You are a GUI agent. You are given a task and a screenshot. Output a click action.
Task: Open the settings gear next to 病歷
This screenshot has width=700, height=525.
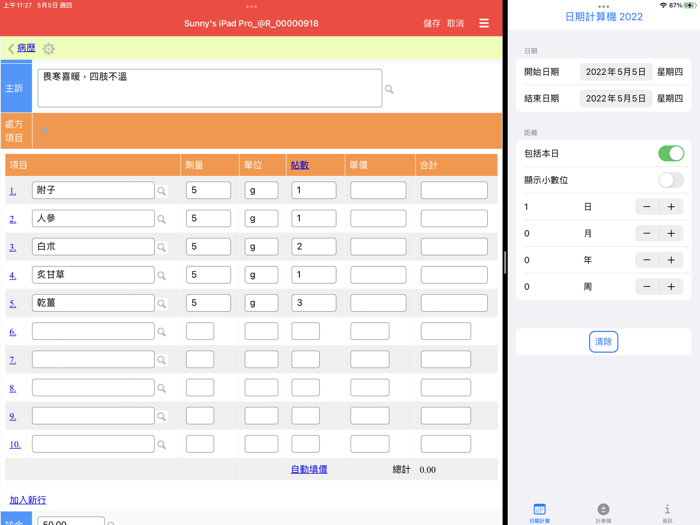pyautogui.click(x=49, y=49)
